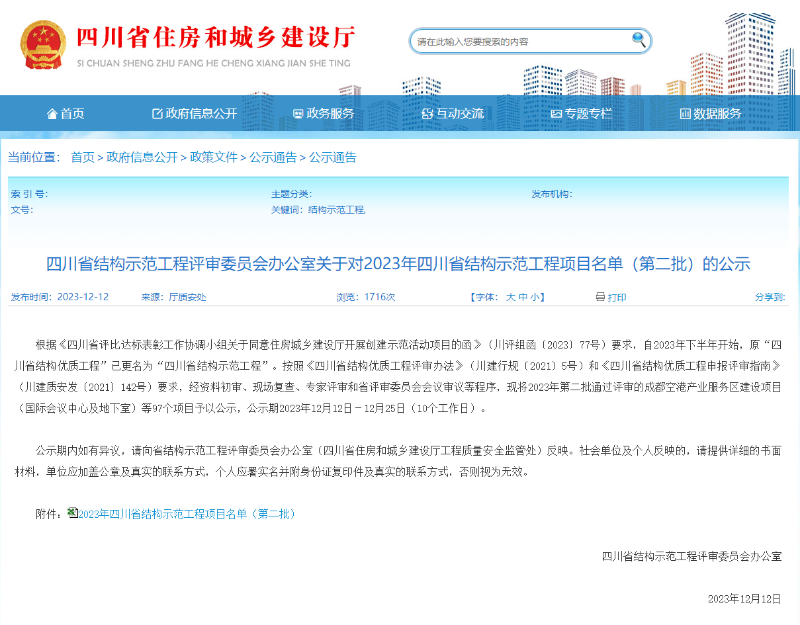Image resolution: width=800 pixels, height=625 pixels.
Task: Click the 政务服务 nav icon
Action: (x=297, y=114)
